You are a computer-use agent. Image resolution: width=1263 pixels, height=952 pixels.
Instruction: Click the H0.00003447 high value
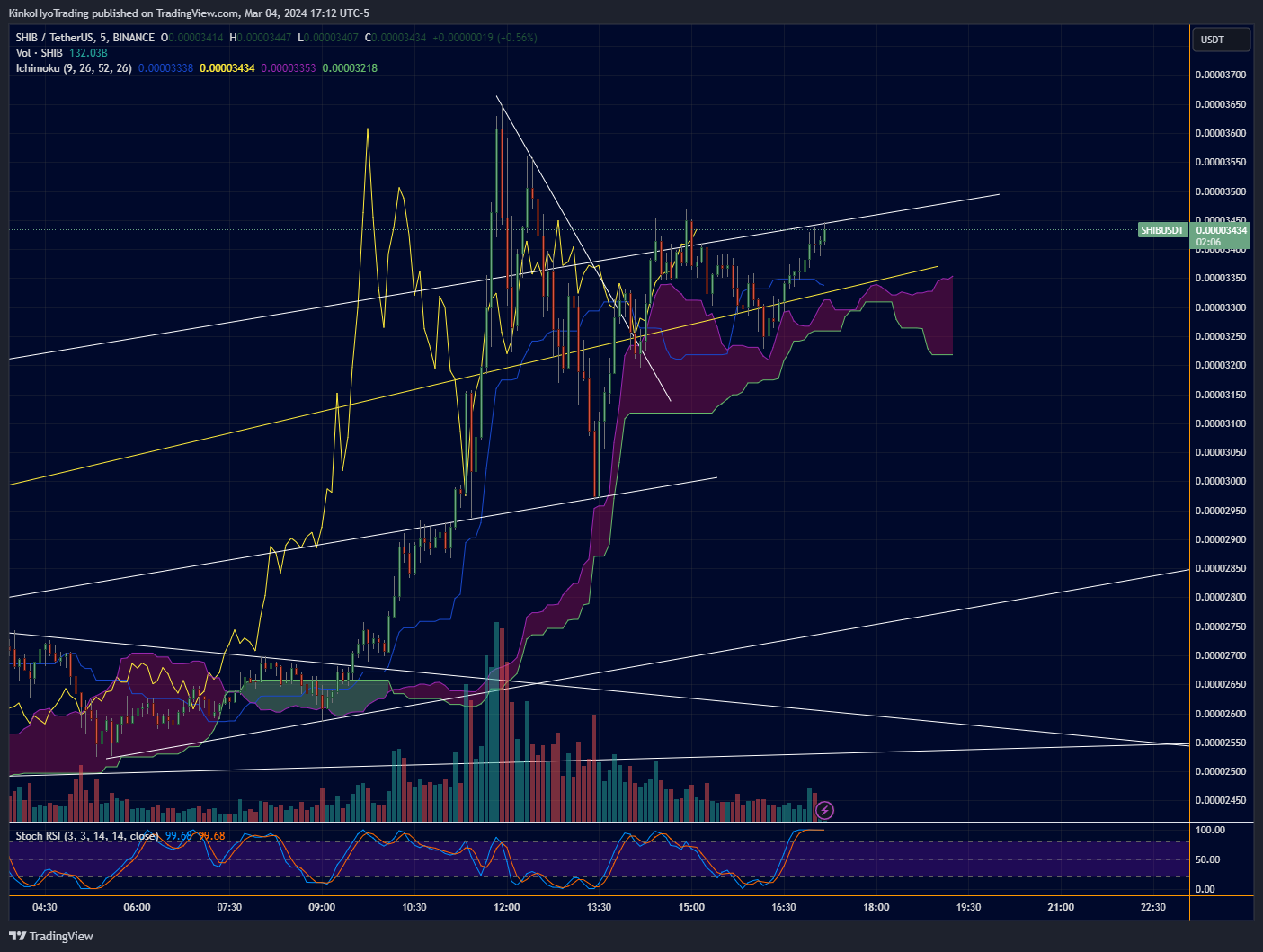click(x=261, y=38)
